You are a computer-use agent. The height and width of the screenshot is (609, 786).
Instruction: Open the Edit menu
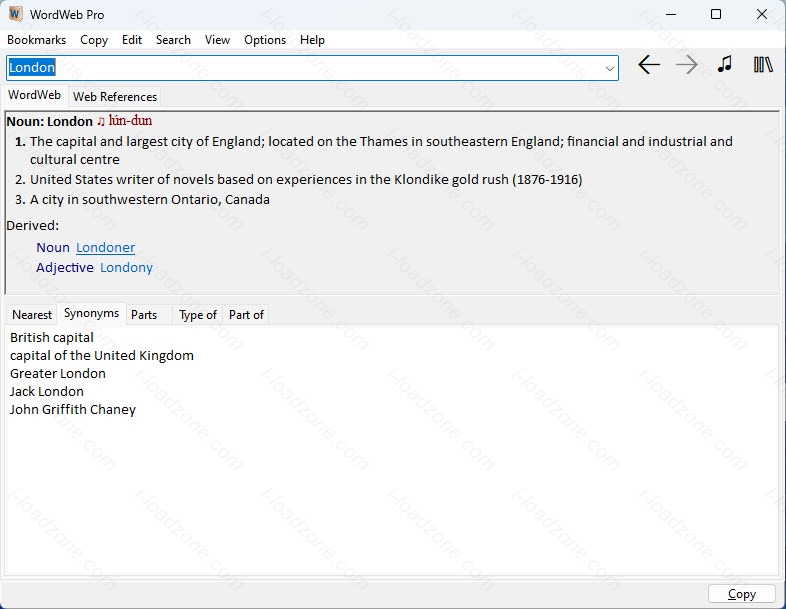[132, 40]
